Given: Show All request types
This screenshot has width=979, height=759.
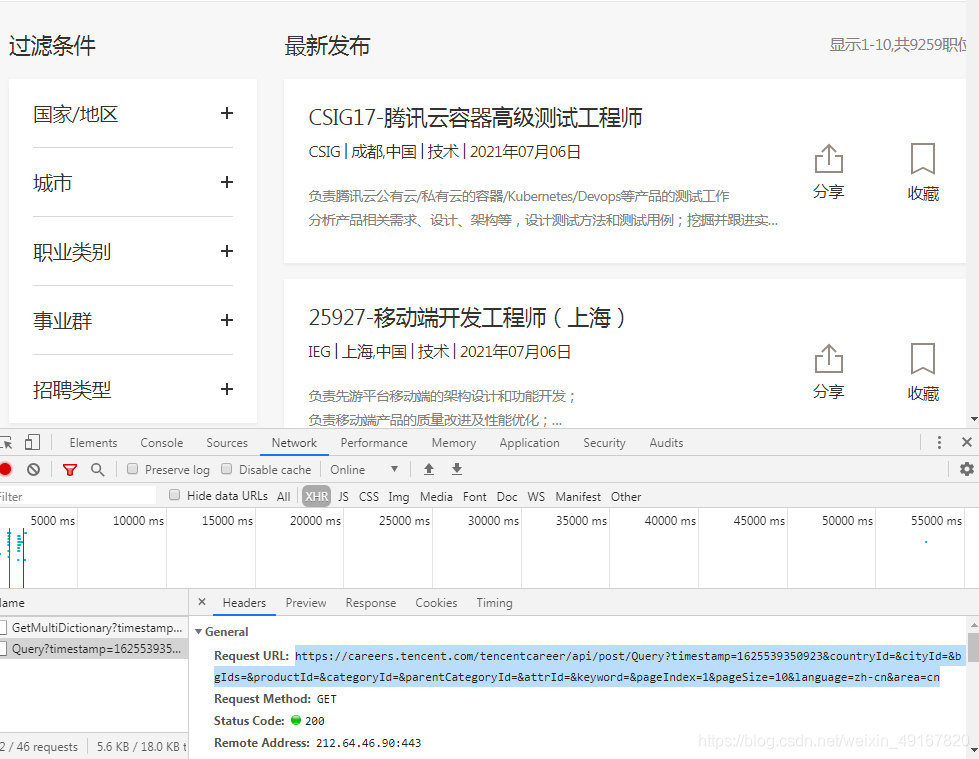Looking at the screenshot, I should pyautogui.click(x=283, y=497).
